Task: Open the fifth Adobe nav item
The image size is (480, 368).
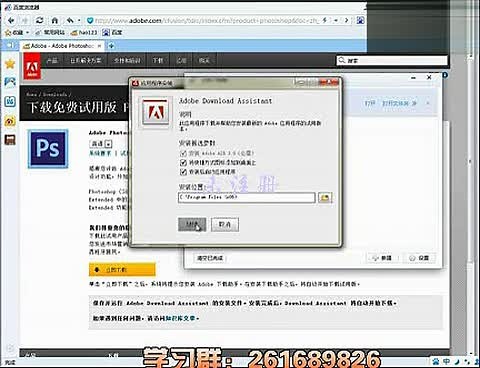Action: pos(181,60)
